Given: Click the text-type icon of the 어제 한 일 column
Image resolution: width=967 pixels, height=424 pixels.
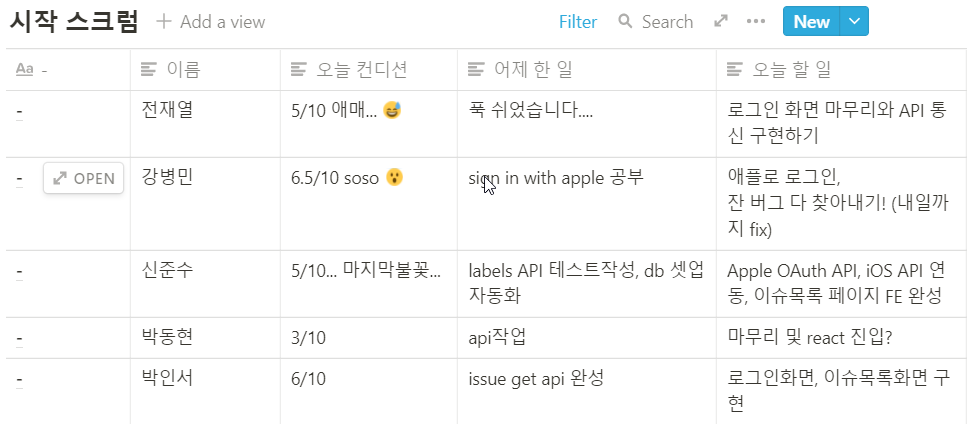Looking at the screenshot, I should [x=476, y=69].
